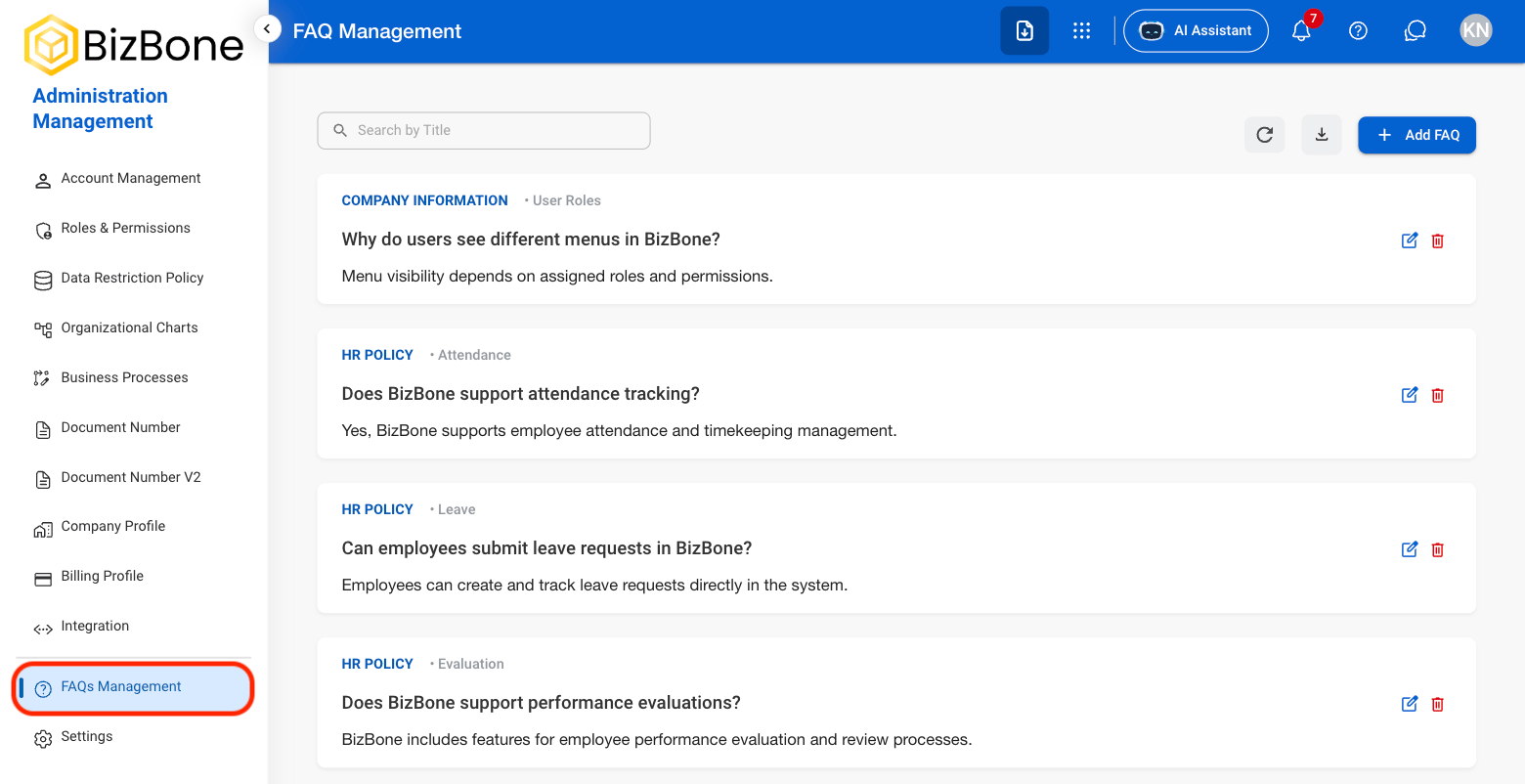Click 'Does BizBone support performance evaluations?' title

click(541, 703)
